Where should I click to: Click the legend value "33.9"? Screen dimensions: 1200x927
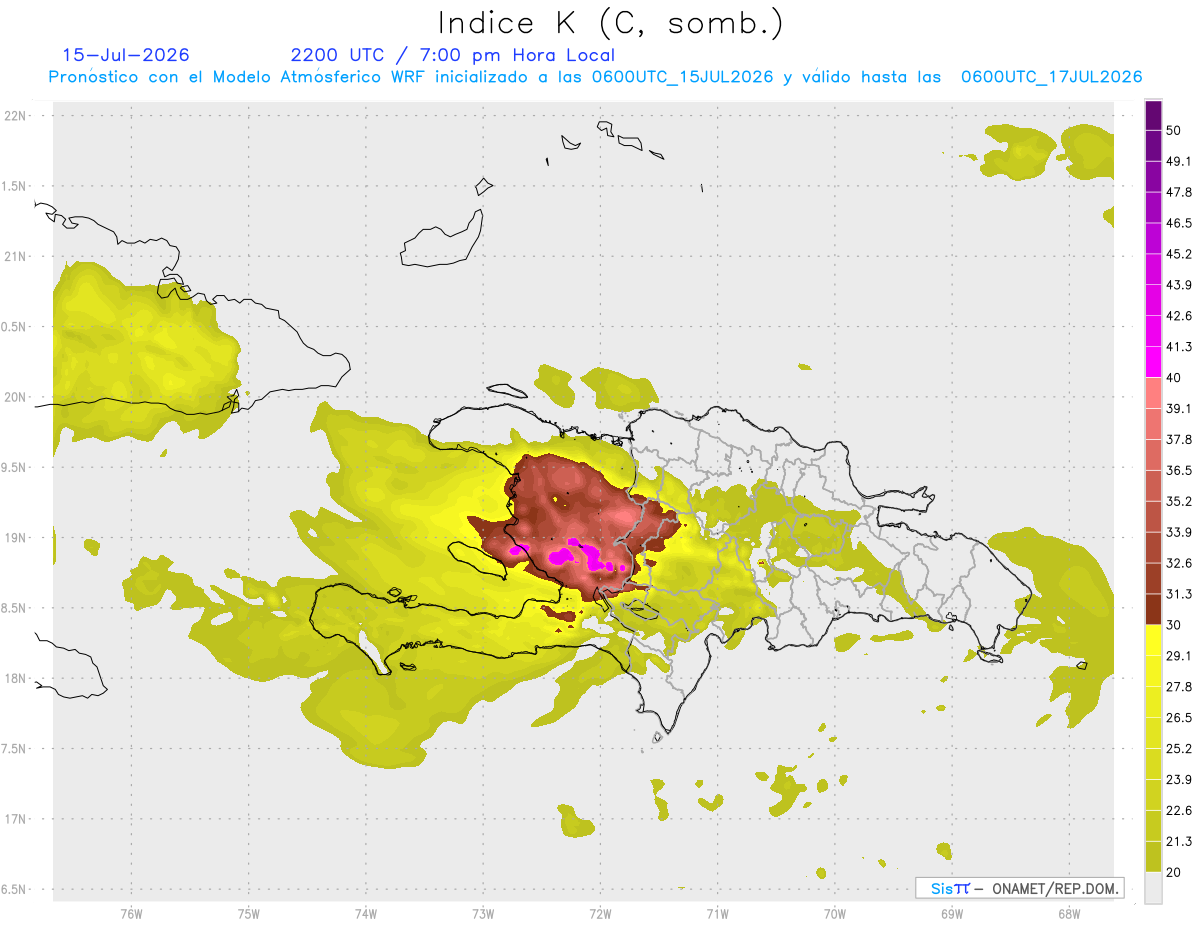pyautogui.click(x=1178, y=532)
